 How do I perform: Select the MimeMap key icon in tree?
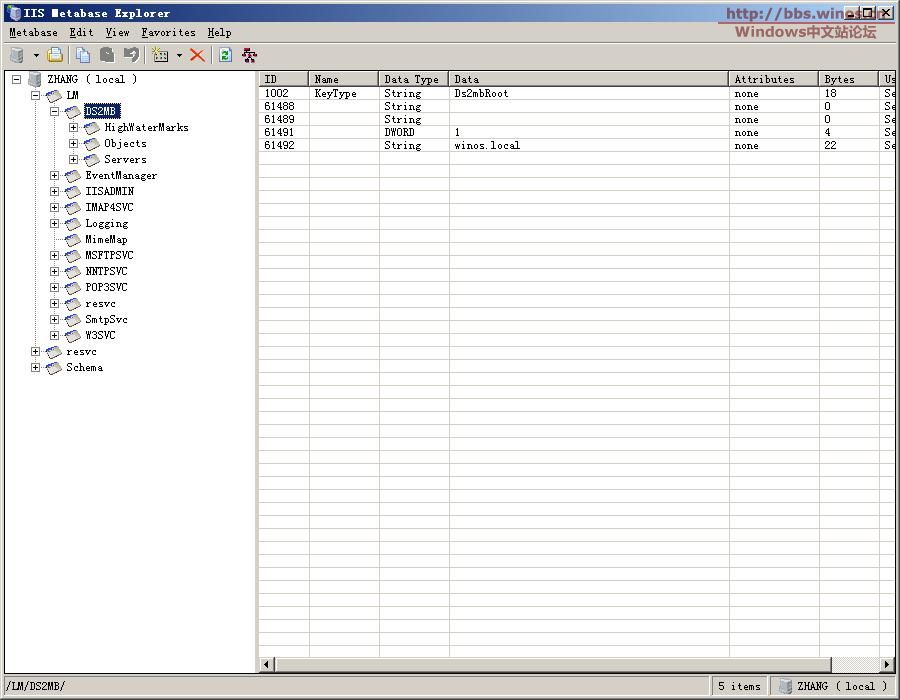[x=73, y=240]
